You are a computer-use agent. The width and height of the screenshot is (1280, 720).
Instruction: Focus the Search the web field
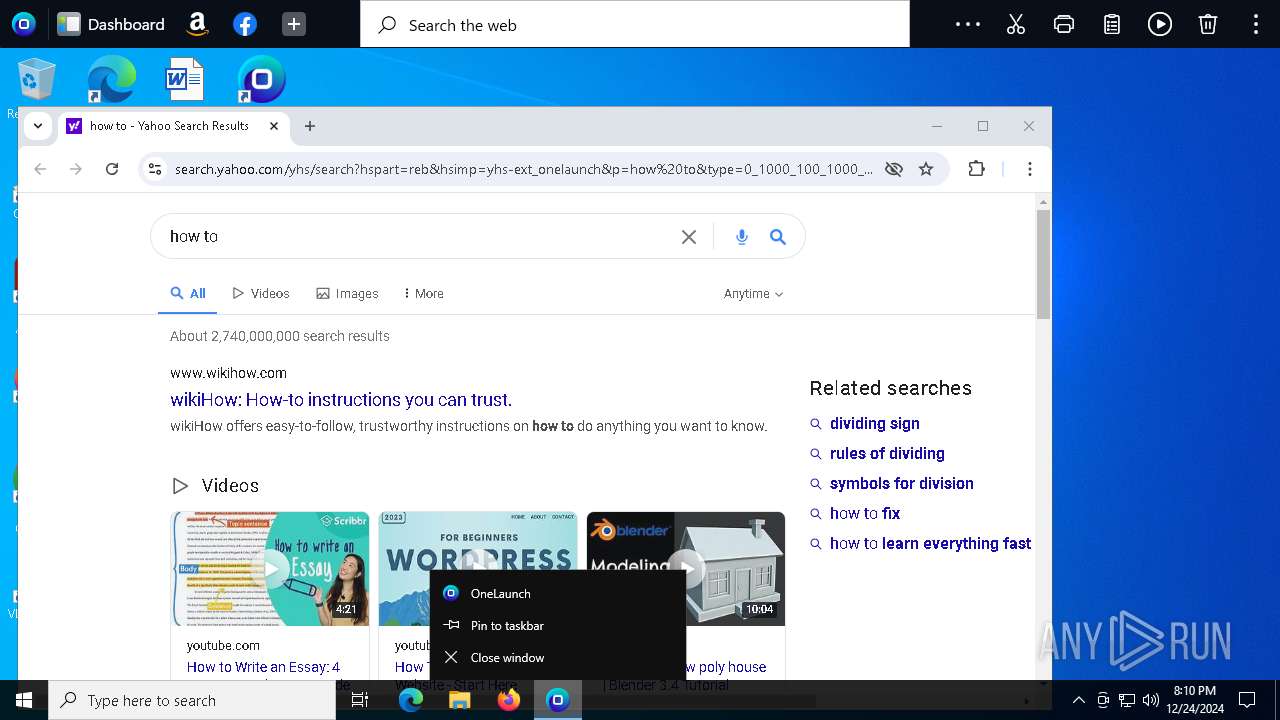click(x=635, y=25)
